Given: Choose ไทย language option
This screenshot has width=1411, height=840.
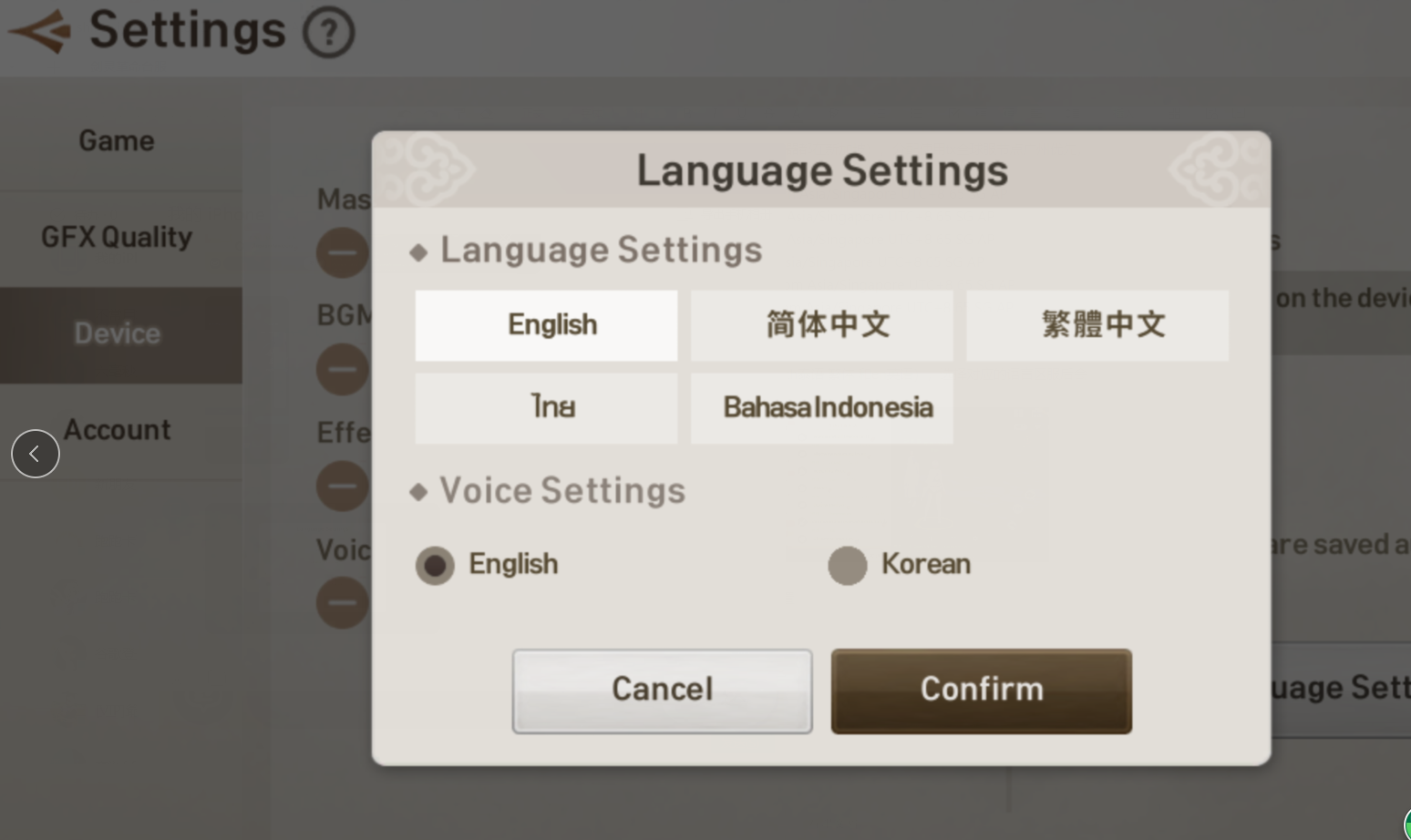Looking at the screenshot, I should pyautogui.click(x=546, y=408).
